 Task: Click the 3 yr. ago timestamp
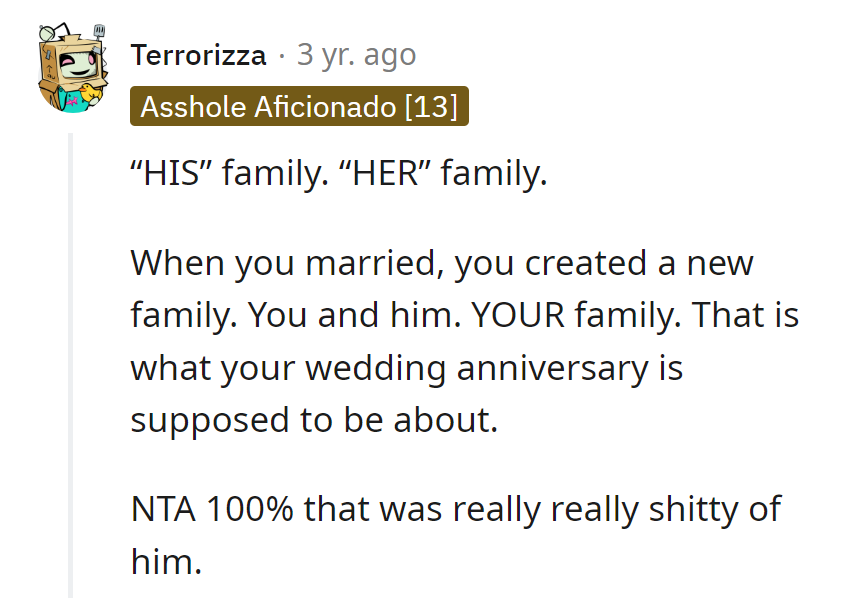click(356, 56)
